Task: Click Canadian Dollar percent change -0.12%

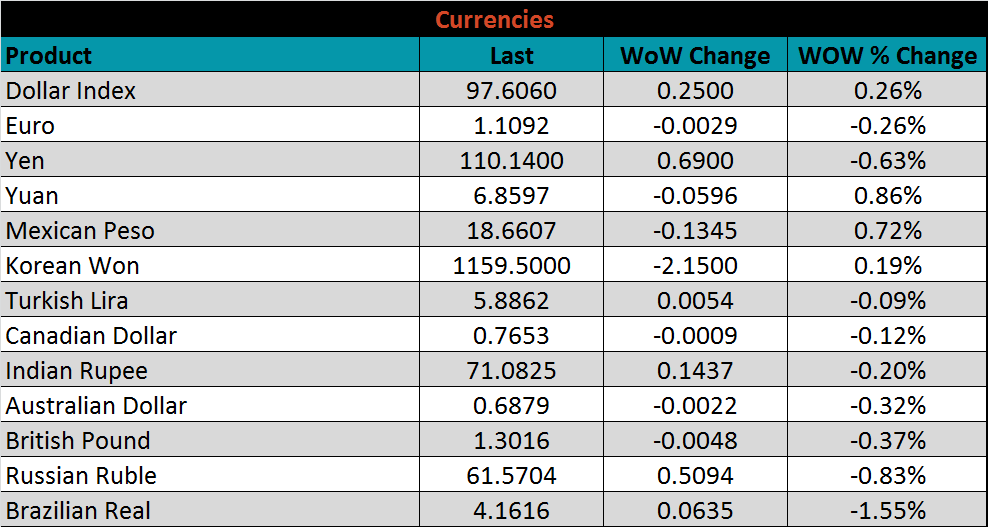Action: [887, 336]
